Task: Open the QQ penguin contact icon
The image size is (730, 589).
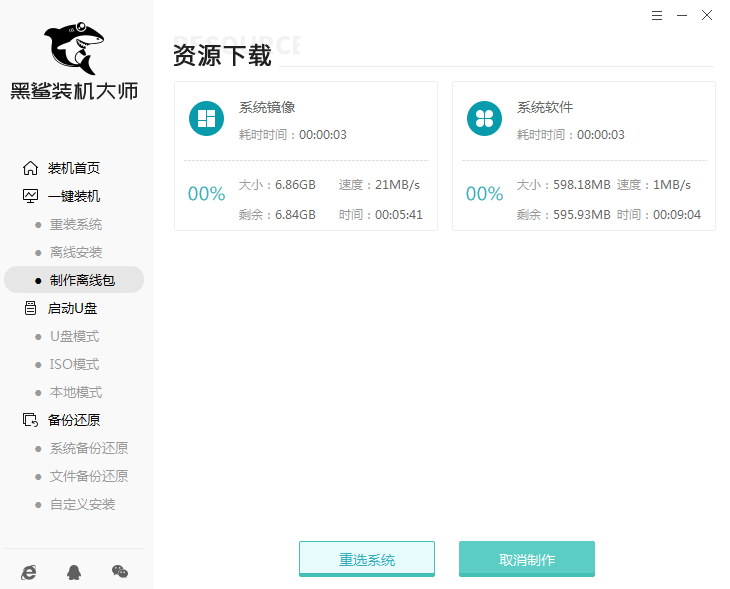Action: pyautogui.click(x=74, y=571)
